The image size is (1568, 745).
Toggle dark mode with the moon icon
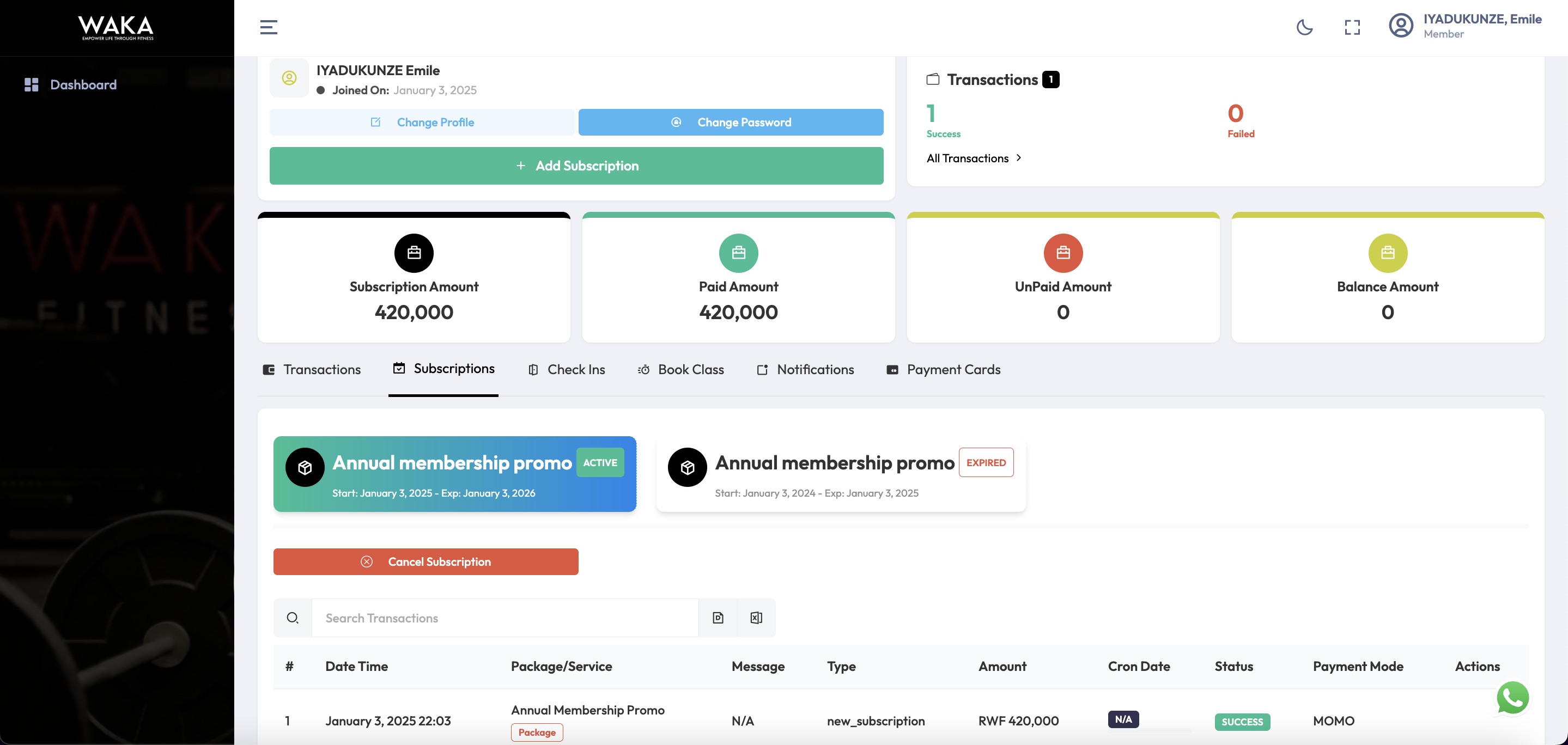[x=1305, y=27]
